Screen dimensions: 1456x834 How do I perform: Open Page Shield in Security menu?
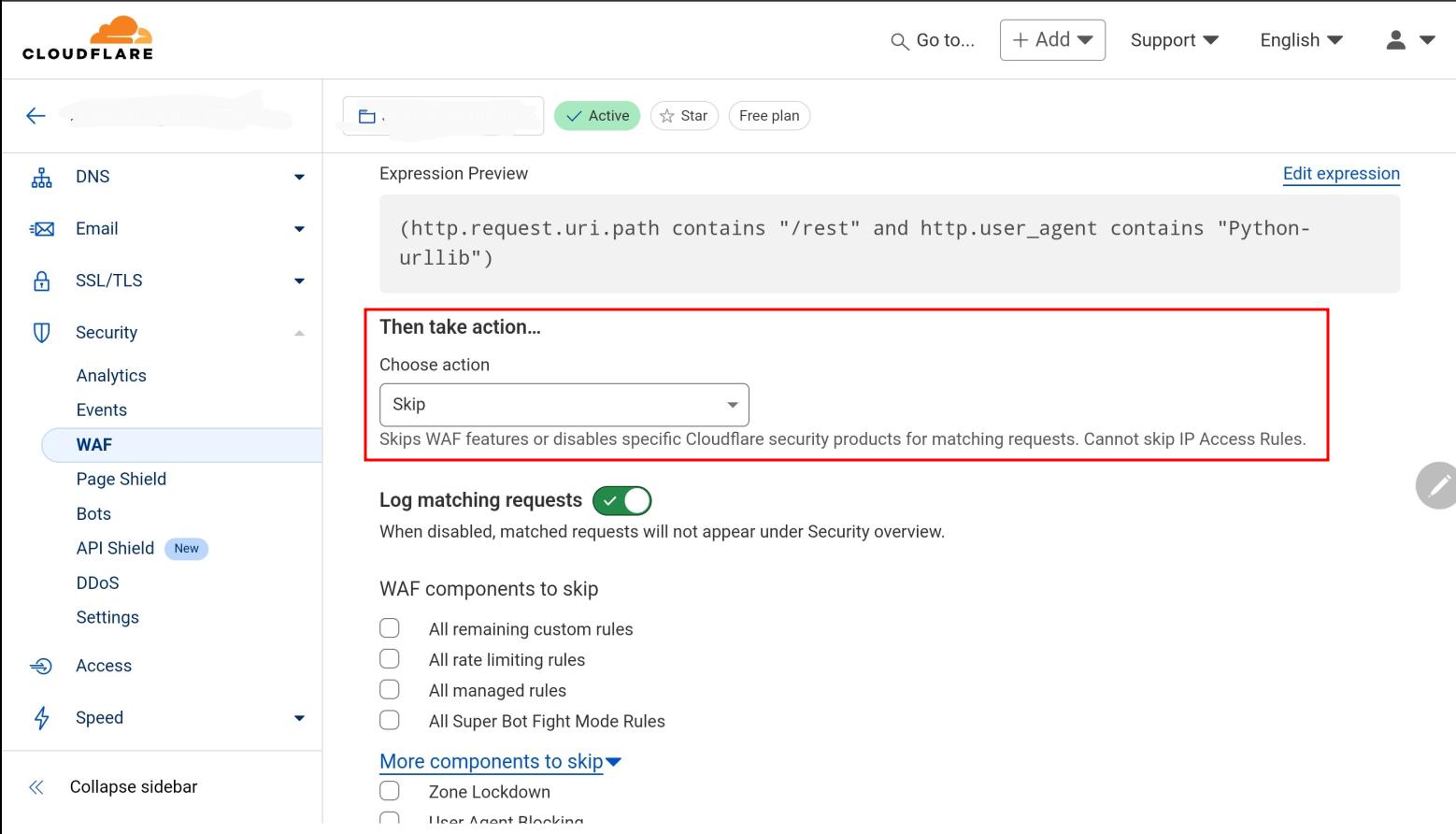(x=121, y=480)
